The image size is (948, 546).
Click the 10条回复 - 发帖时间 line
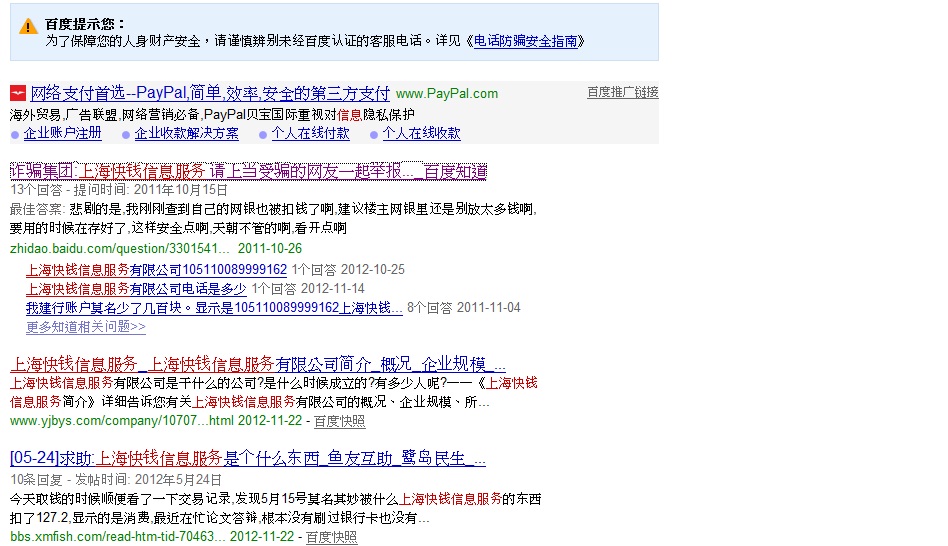[x=116, y=479]
